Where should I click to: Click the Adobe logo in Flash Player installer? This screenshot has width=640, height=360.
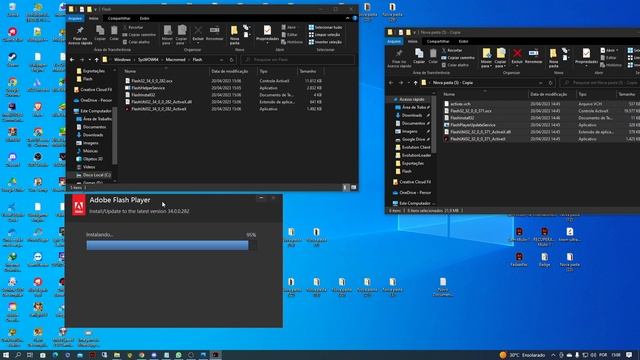pos(79,205)
